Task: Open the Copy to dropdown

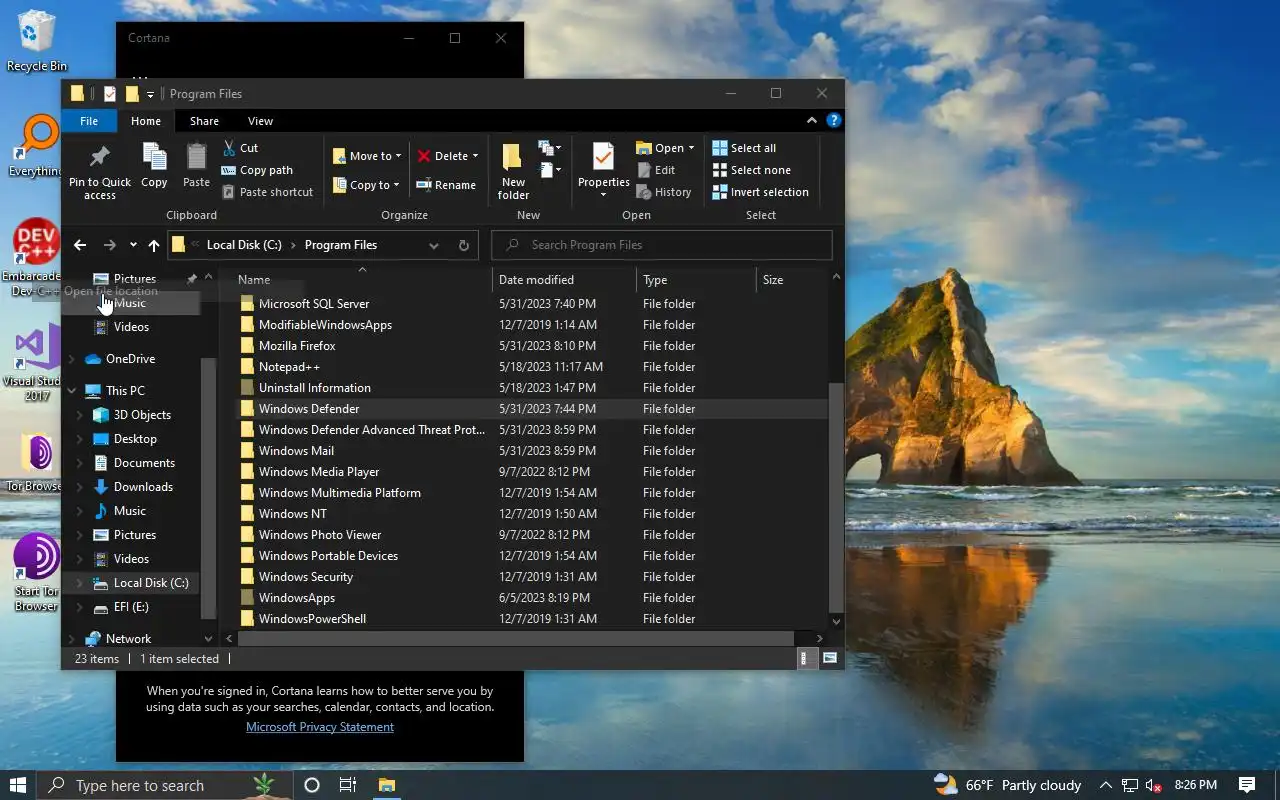Action: point(367,185)
